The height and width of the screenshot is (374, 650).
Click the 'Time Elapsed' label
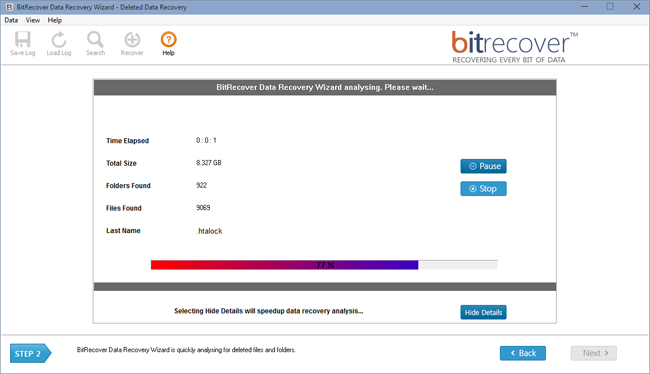[x=127, y=141]
